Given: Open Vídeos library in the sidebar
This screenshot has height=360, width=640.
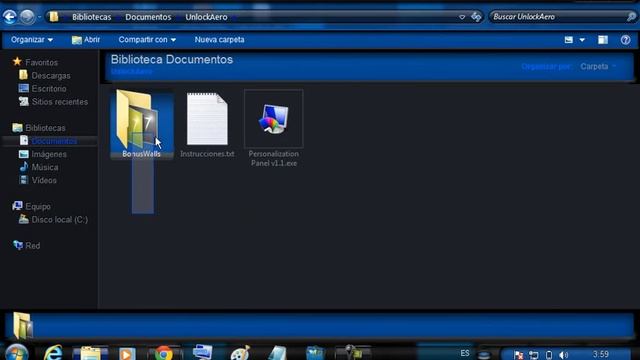Looking at the screenshot, I should pyautogui.click(x=38, y=180).
